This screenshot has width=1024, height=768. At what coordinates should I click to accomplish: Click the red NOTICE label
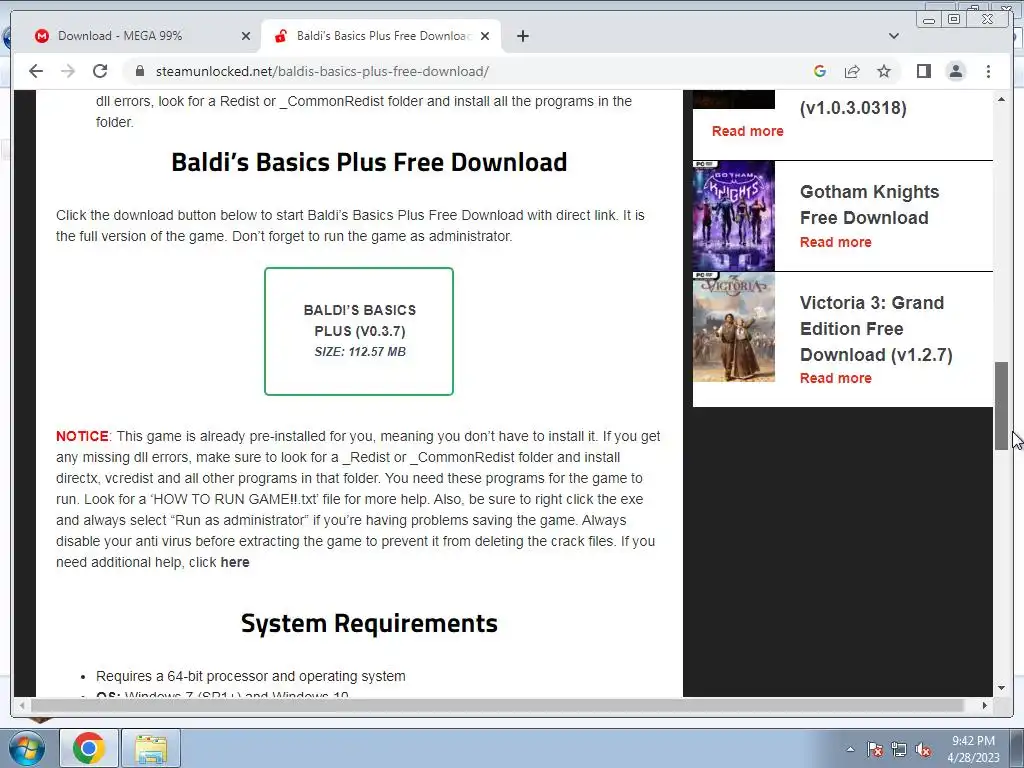(82, 436)
